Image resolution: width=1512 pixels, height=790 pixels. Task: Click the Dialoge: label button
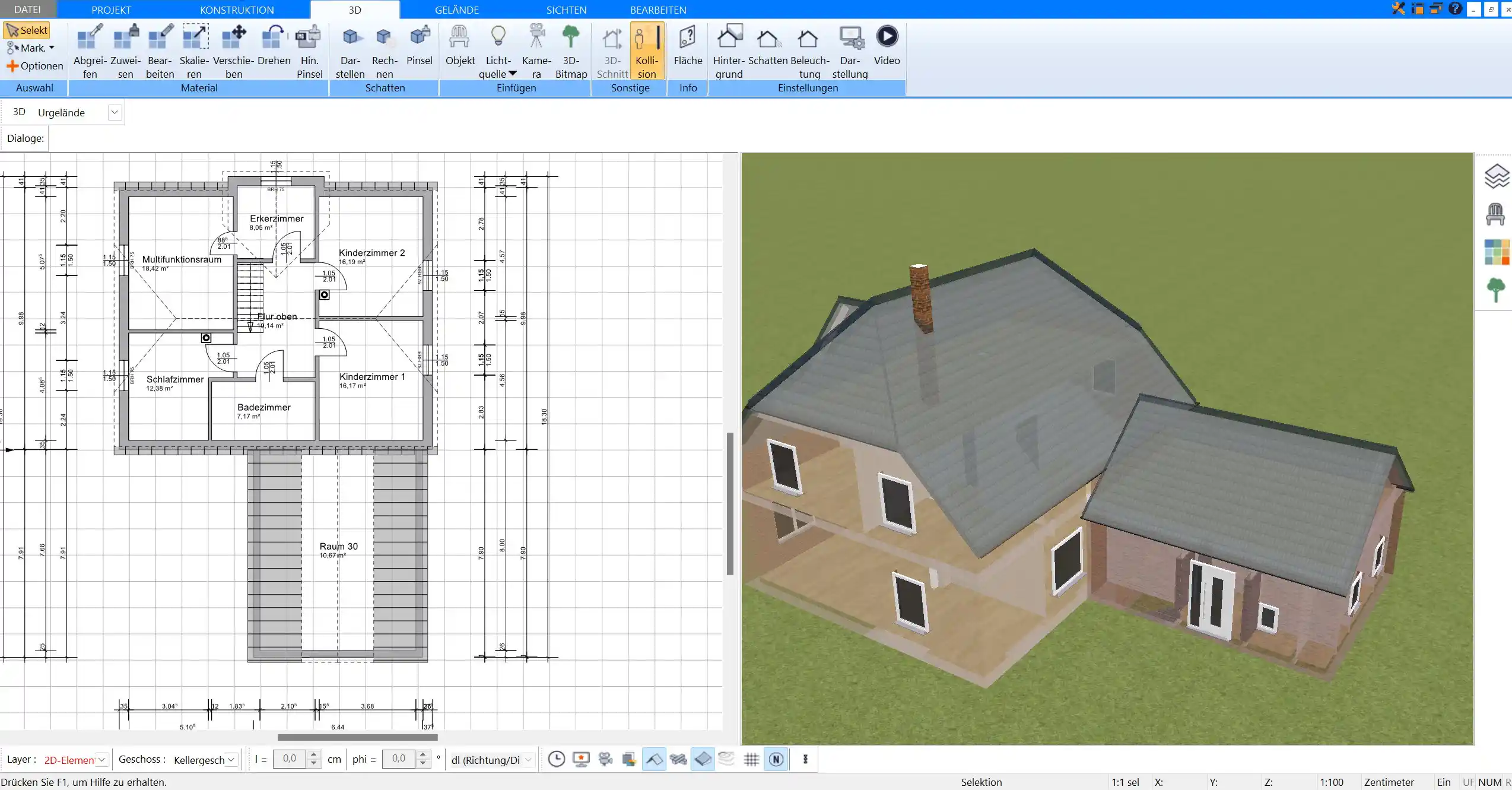click(x=26, y=138)
